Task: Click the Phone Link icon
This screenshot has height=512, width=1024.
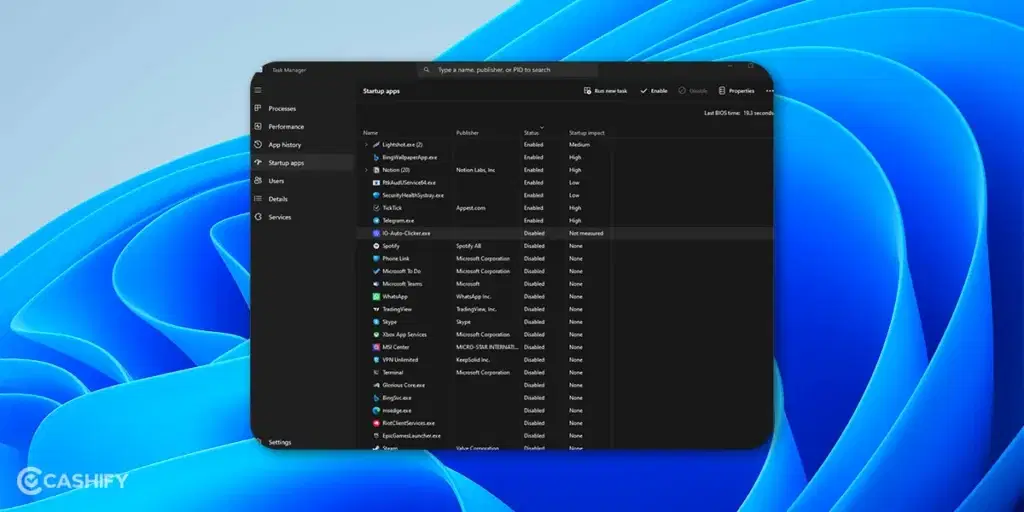Action: pos(376,259)
